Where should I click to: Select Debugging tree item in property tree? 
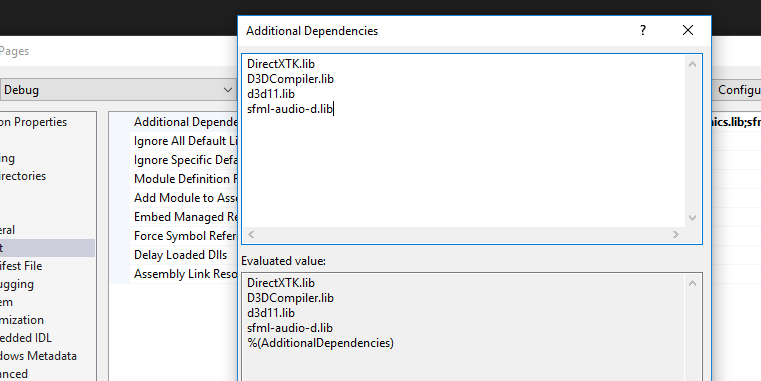17,284
